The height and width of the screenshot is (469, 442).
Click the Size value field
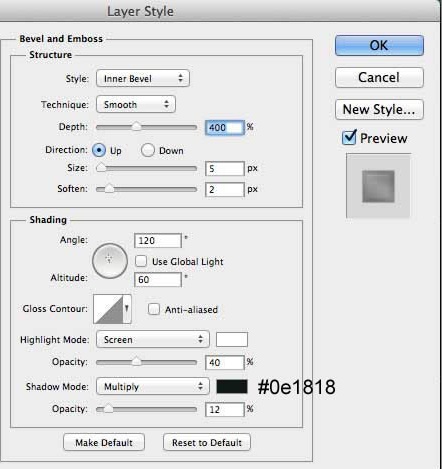click(225, 169)
